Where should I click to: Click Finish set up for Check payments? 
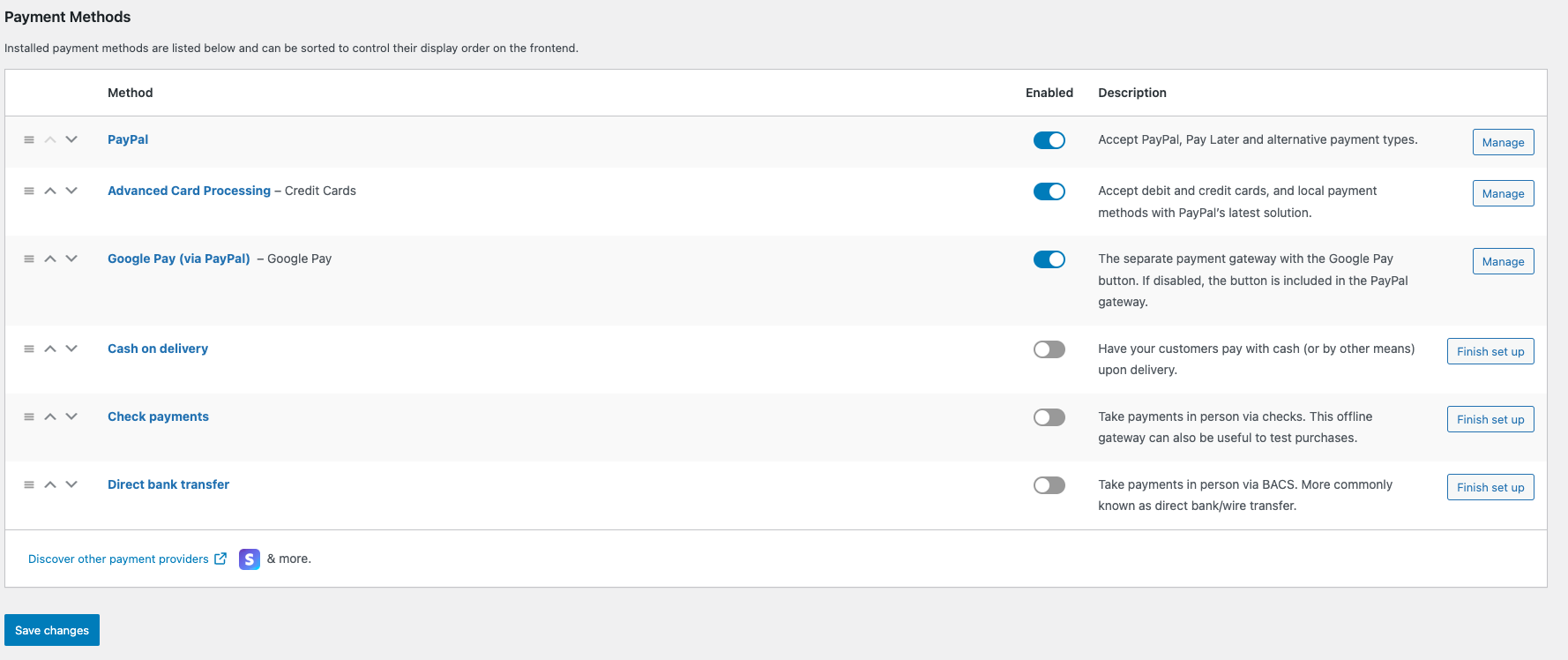click(1490, 419)
